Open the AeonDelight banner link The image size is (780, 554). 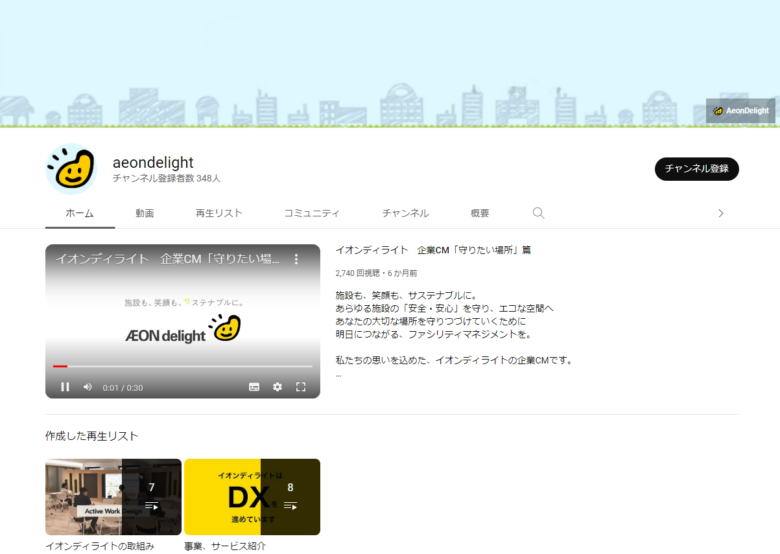coord(740,110)
